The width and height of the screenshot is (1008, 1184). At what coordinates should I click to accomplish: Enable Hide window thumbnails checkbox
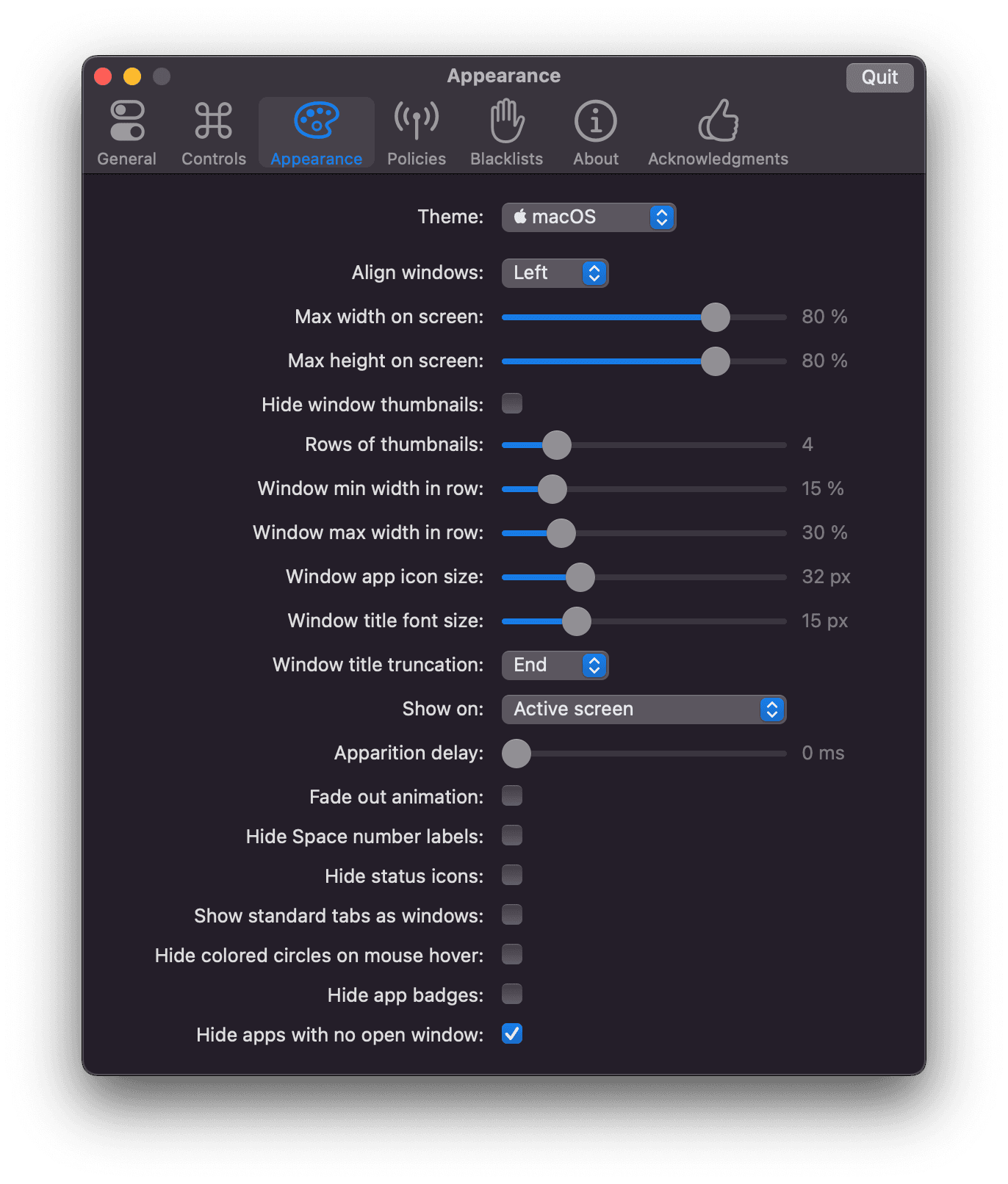click(x=512, y=403)
